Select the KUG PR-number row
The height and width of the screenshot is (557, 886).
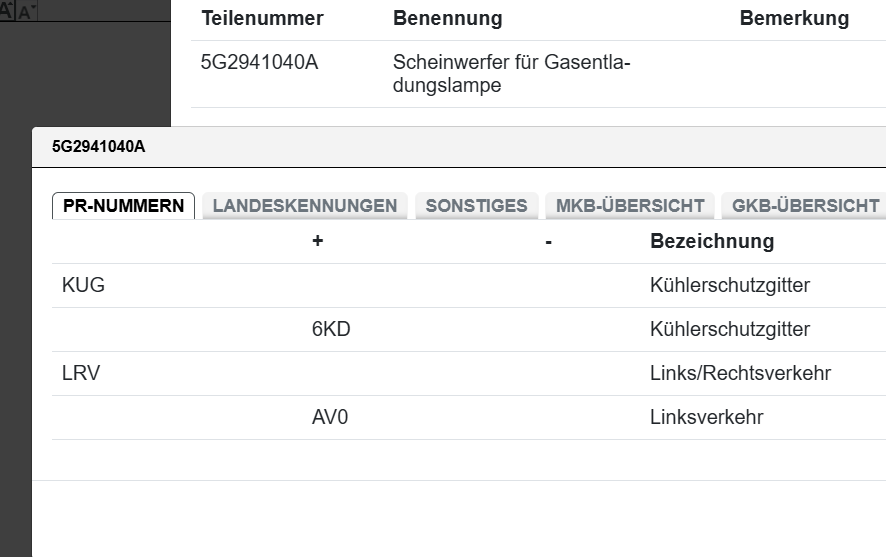click(84, 286)
